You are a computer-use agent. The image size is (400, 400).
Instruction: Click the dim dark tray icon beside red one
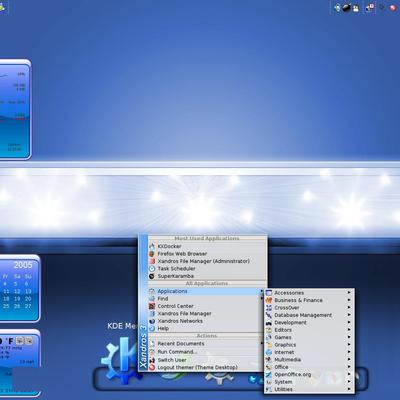pyautogui.click(x=383, y=7)
